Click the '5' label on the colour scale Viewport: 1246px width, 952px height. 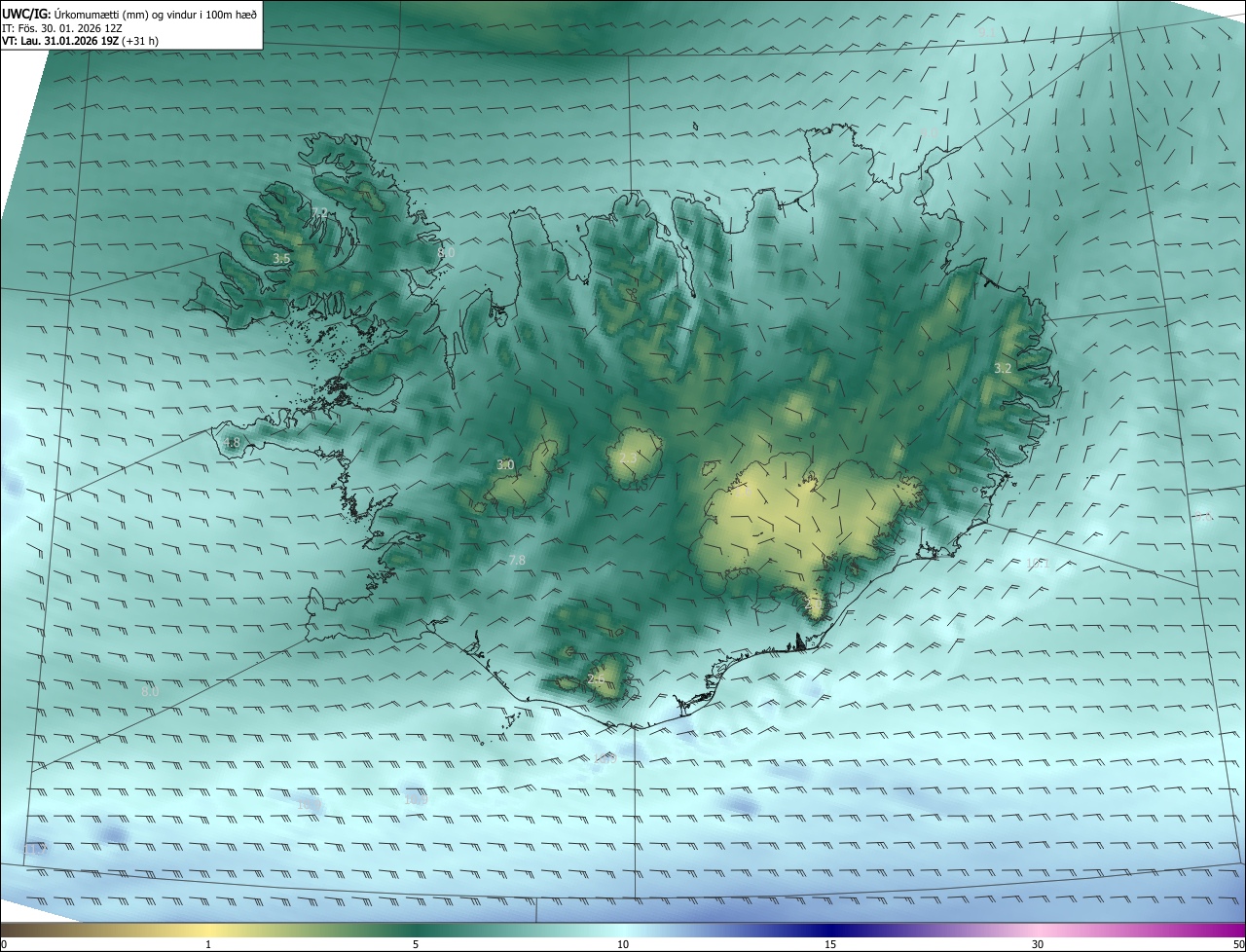click(416, 944)
